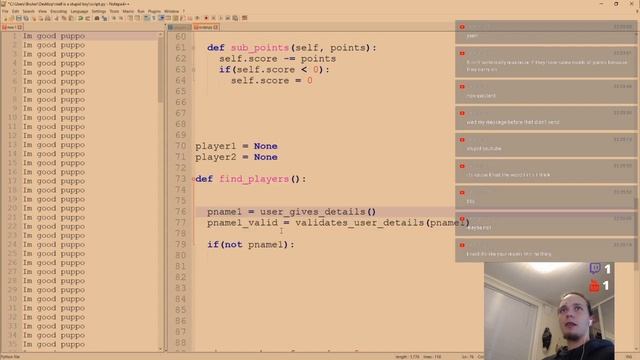Collapse the sub_points function fold marker
The image size is (640, 360).
(193, 48)
